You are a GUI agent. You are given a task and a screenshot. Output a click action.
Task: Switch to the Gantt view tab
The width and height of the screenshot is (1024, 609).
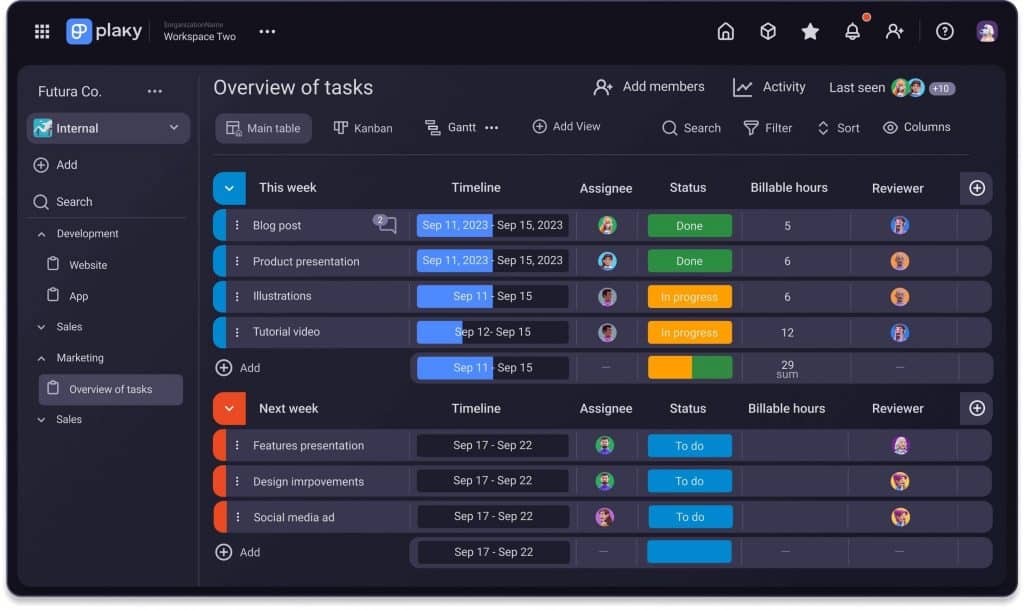point(450,128)
